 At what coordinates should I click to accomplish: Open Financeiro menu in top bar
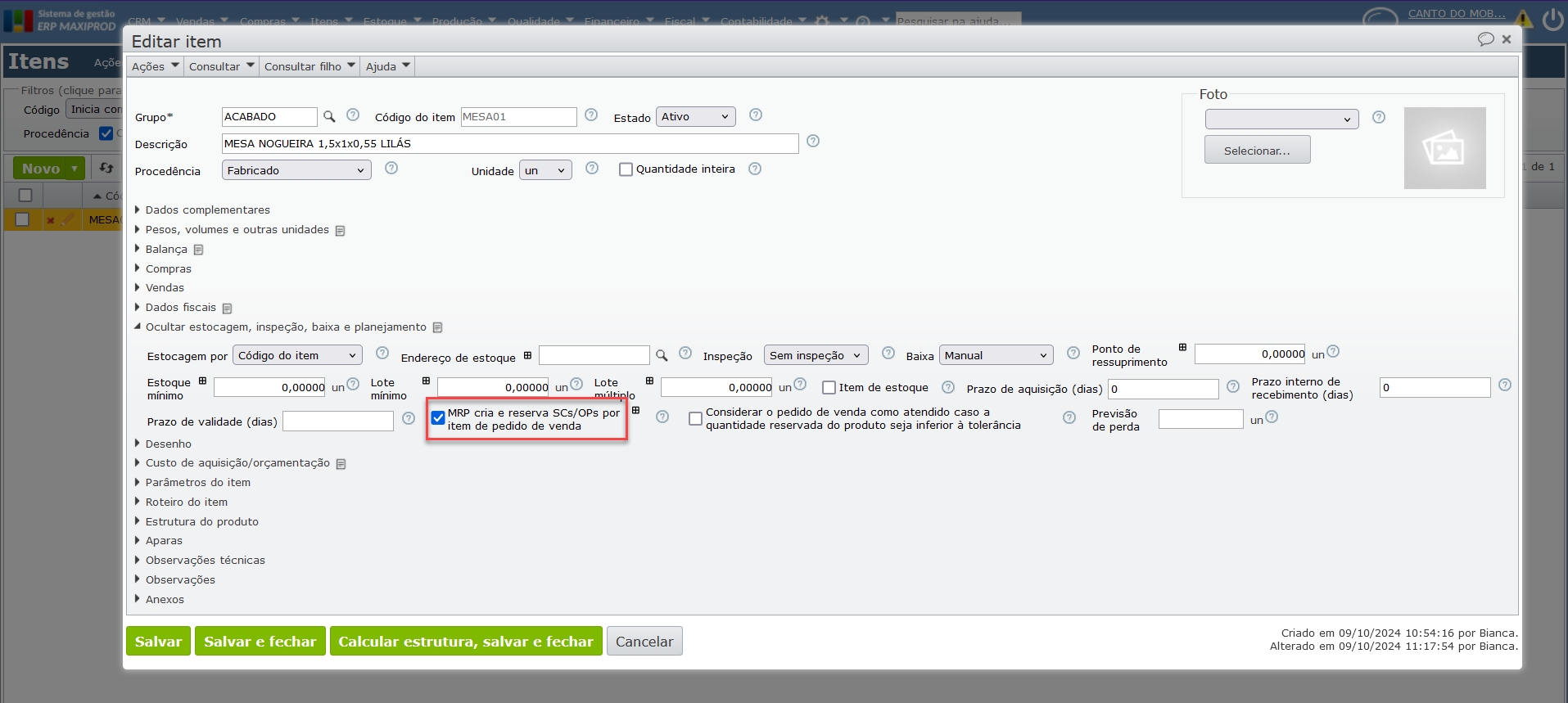click(617, 20)
